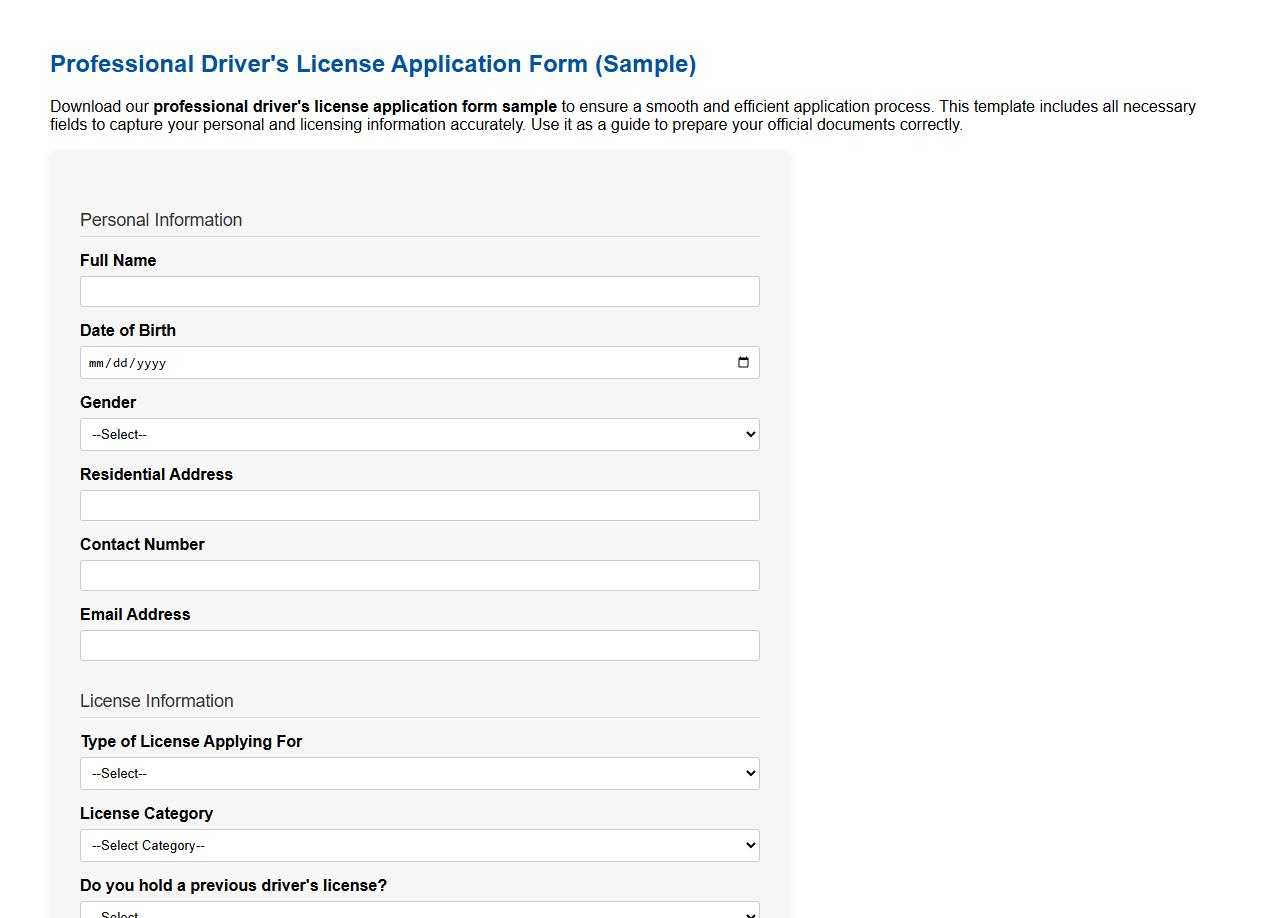Click the mm/dd/yyyy date placeholder
The image size is (1263, 918).
coord(127,362)
